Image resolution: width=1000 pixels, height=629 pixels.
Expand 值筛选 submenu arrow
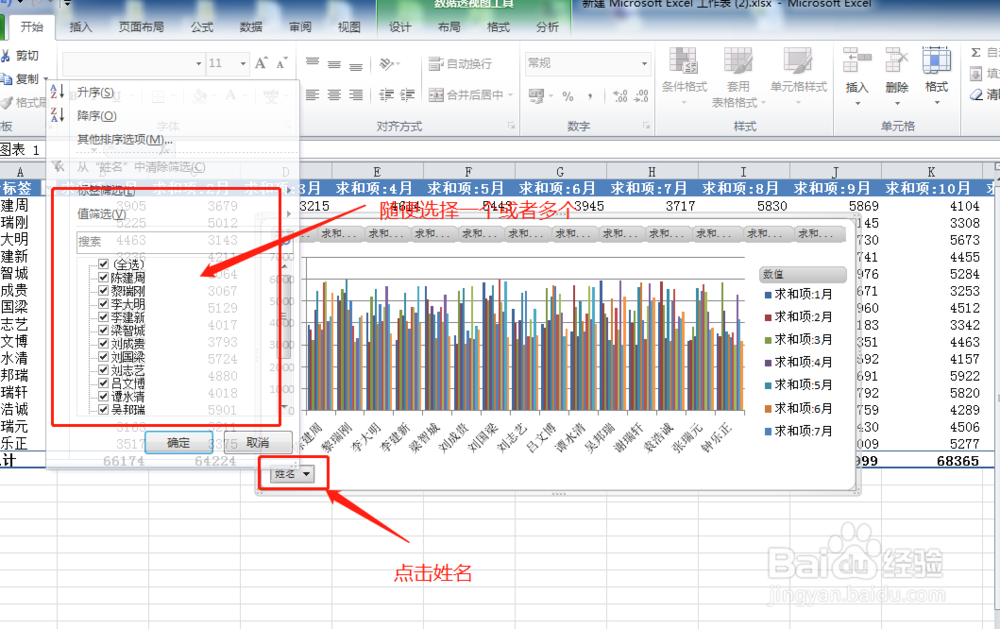pos(289,214)
